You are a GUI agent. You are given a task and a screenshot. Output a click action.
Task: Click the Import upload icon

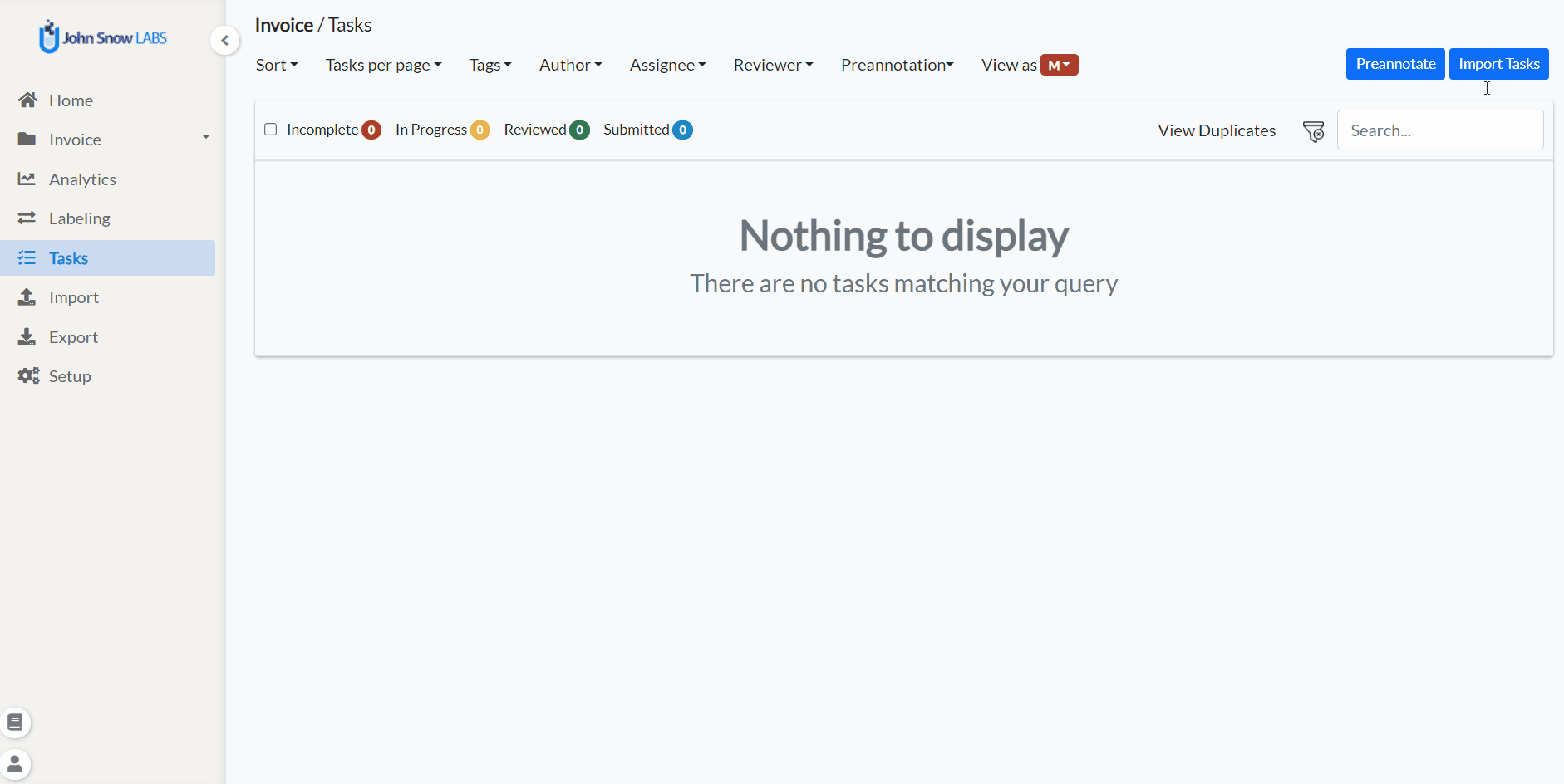point(27,296)
